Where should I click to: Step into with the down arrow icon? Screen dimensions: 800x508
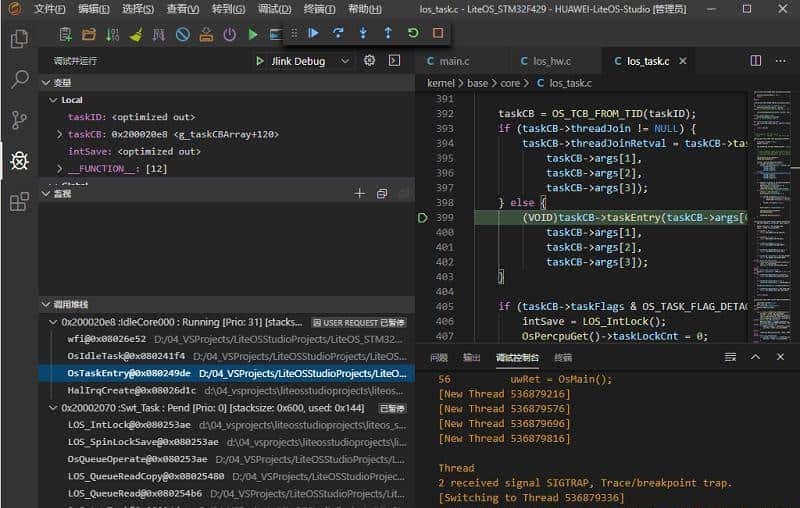tap(363, 33)
